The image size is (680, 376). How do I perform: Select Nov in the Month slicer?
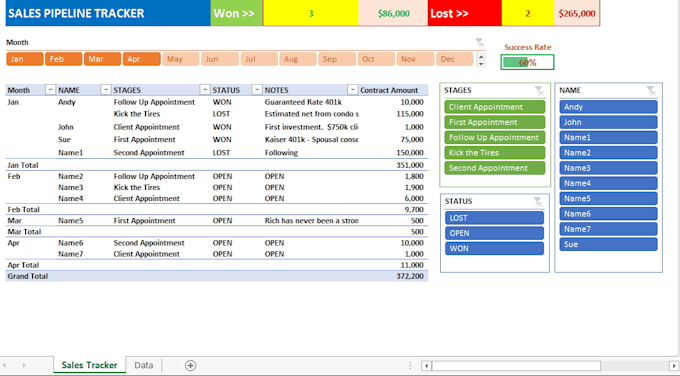tap(415, 59)
